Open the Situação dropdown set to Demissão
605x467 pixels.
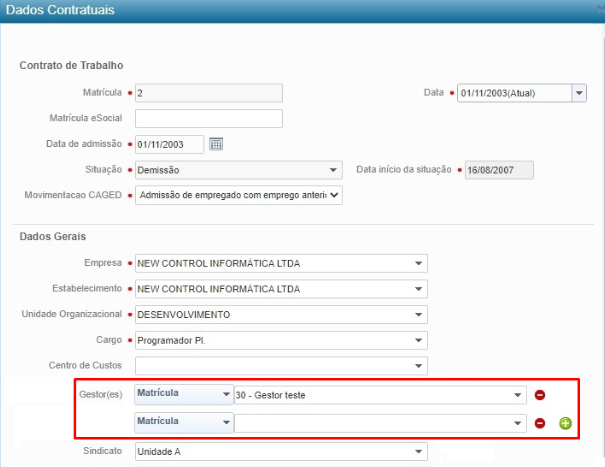[333, 170]
